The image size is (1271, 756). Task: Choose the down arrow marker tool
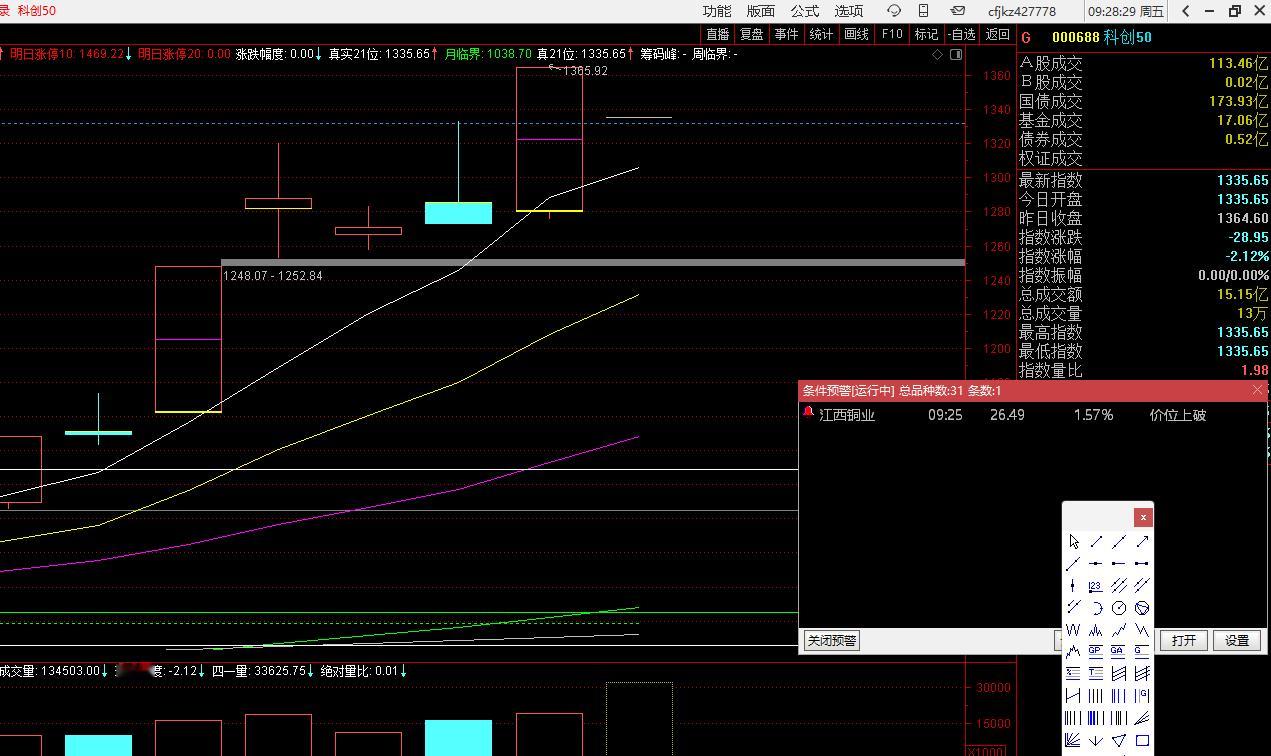point(1096,741)
